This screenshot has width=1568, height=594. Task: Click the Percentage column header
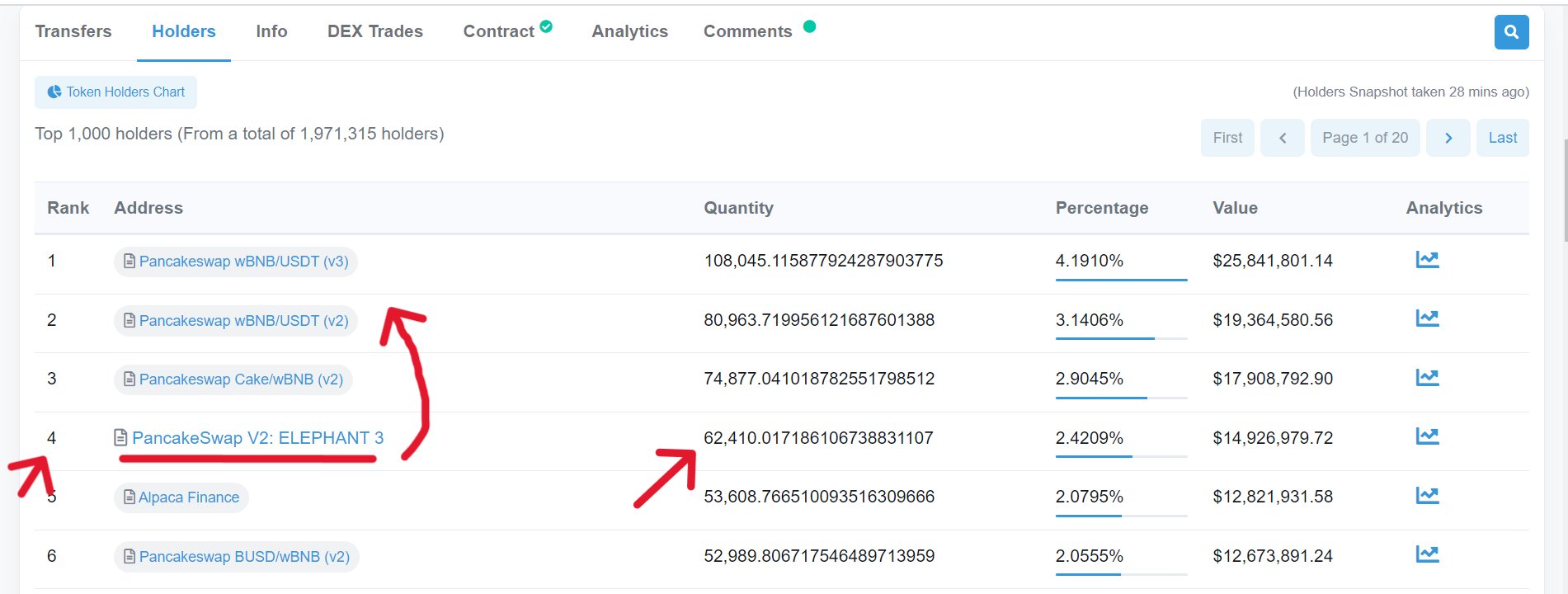pyautogui.click(x=1102, y=208)
